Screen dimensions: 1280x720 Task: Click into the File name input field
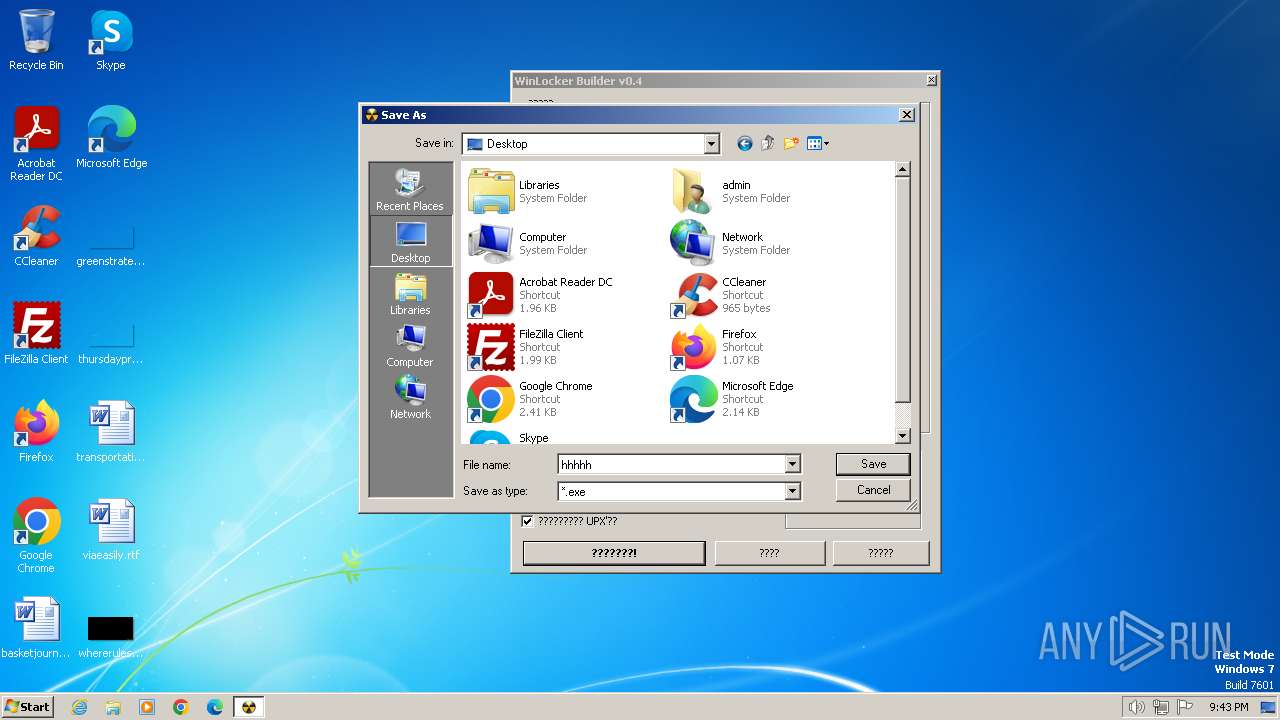coord(671,464)
